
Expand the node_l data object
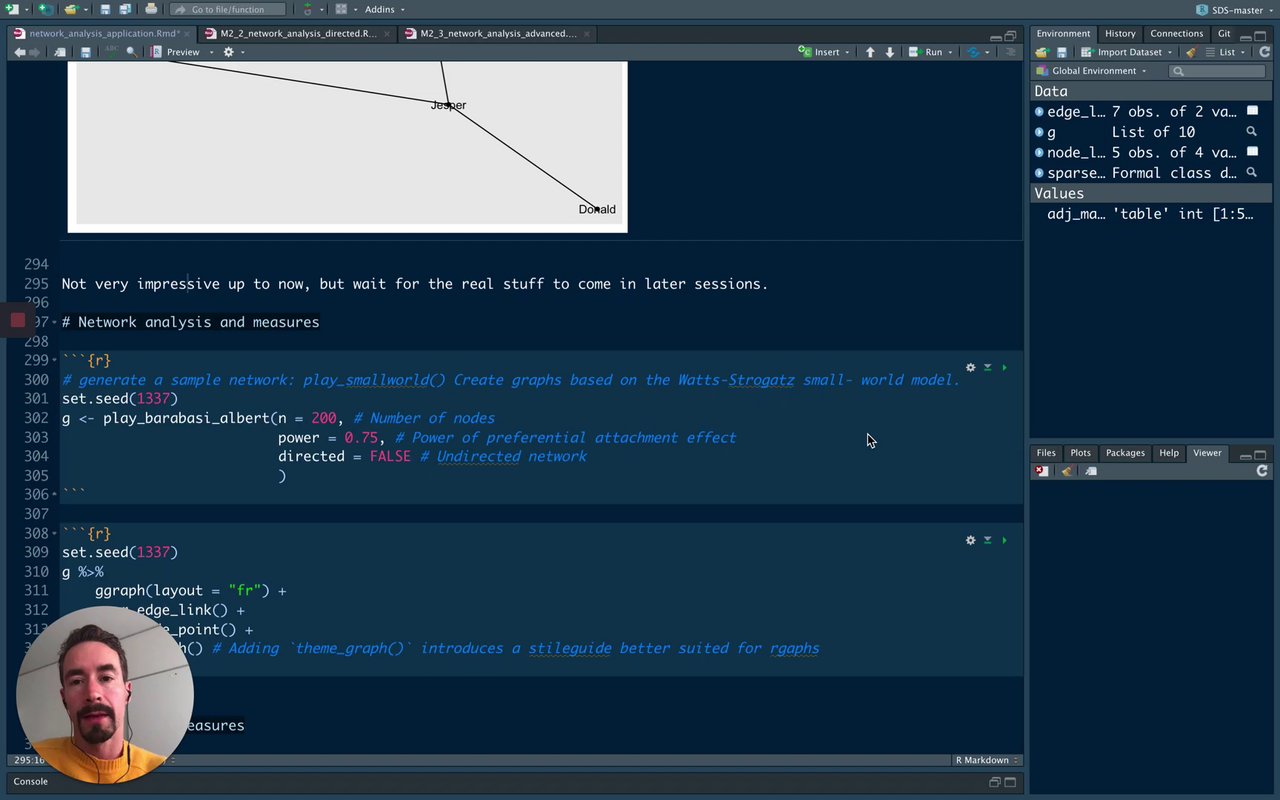coord(1040,153)
